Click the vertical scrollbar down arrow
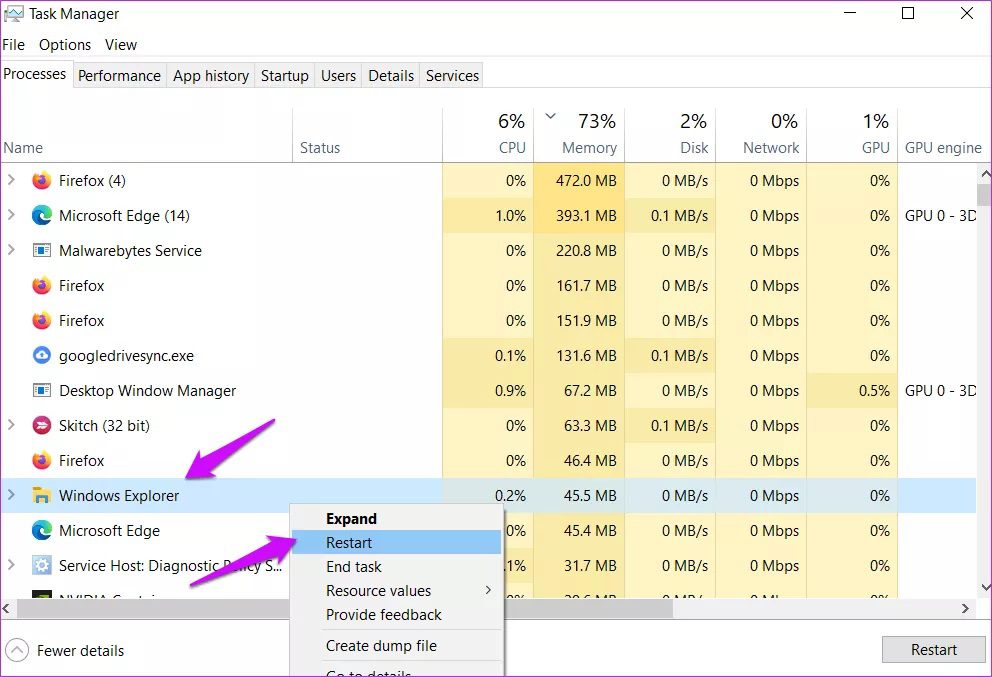This screenshot has width=992, height=677. point(984,588)
